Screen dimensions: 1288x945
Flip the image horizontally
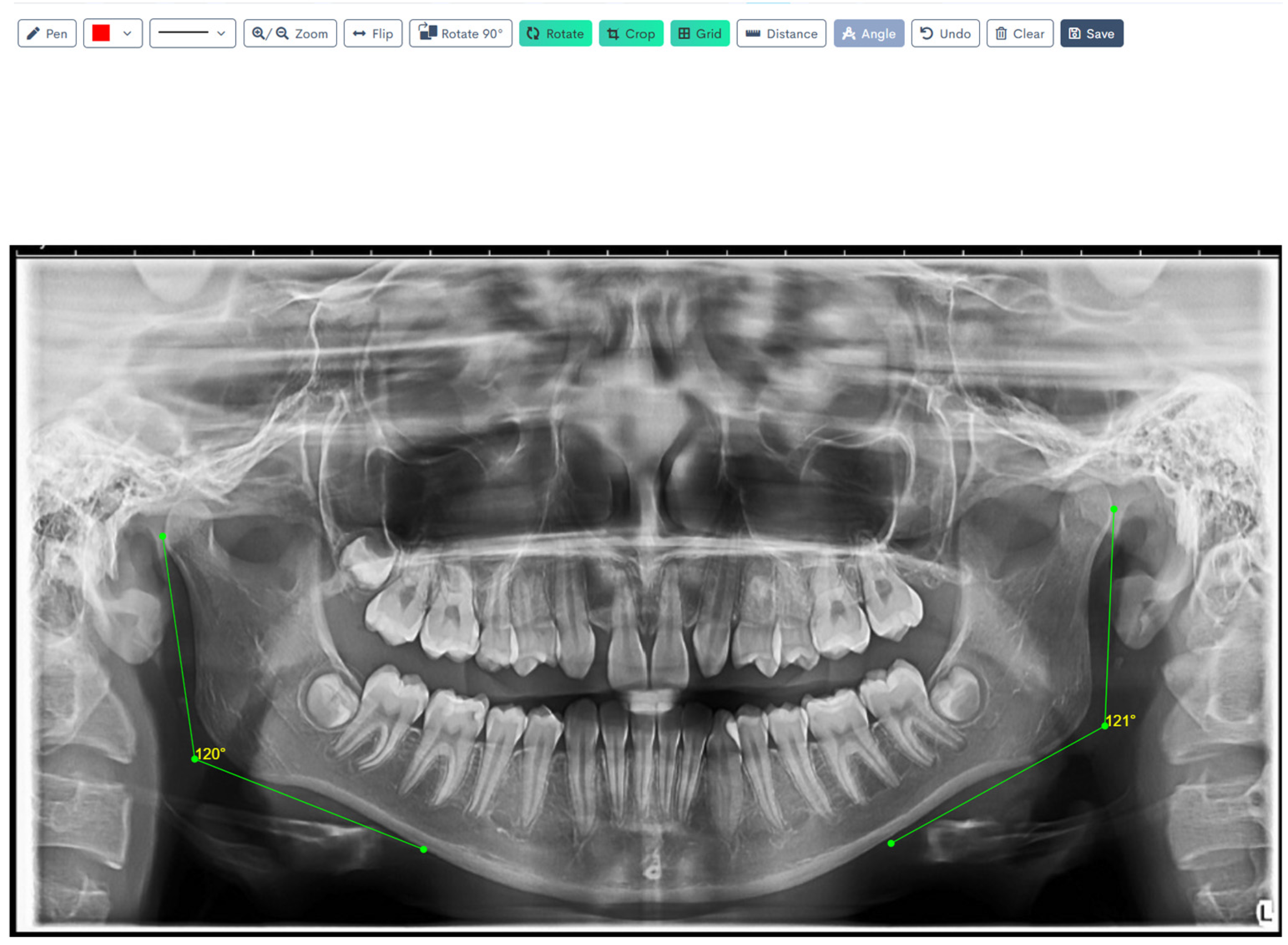[x=372, y=34]
